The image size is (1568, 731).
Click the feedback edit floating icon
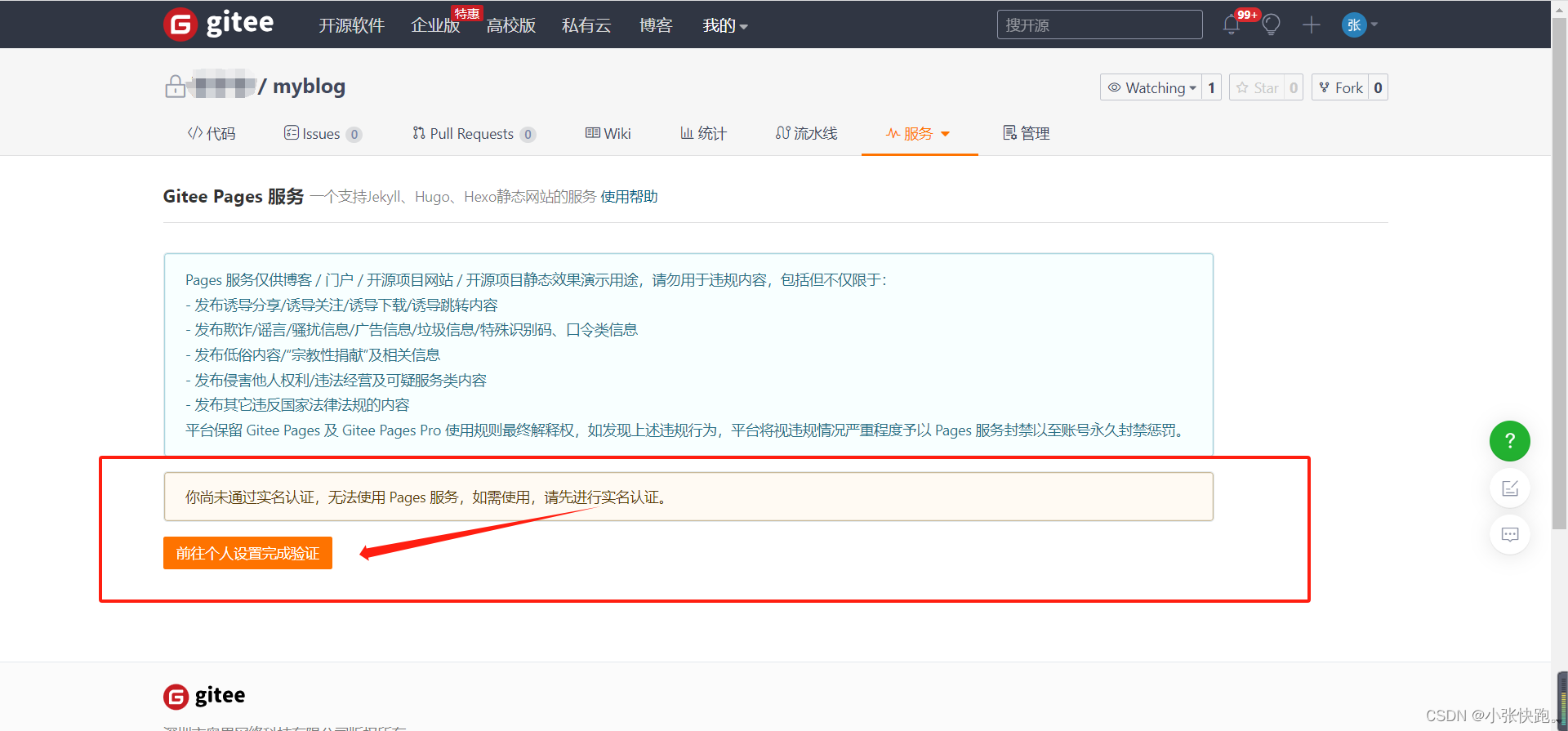1510,488
